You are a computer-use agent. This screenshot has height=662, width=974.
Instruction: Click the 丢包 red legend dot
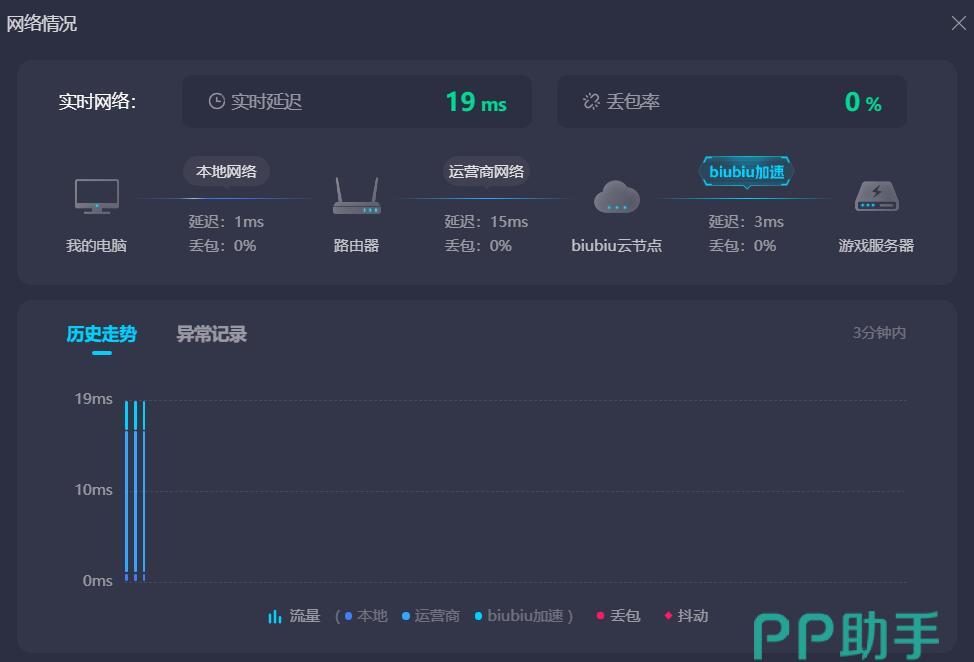[600, 615]
